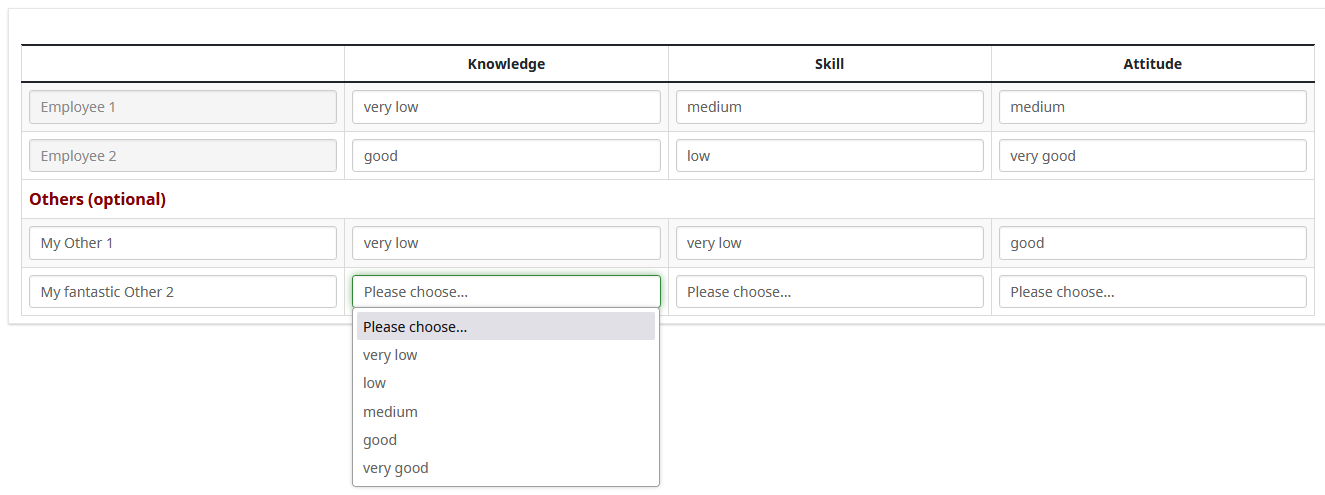Open Employee 2 Attitude dropdown

tap(1152, 156)
